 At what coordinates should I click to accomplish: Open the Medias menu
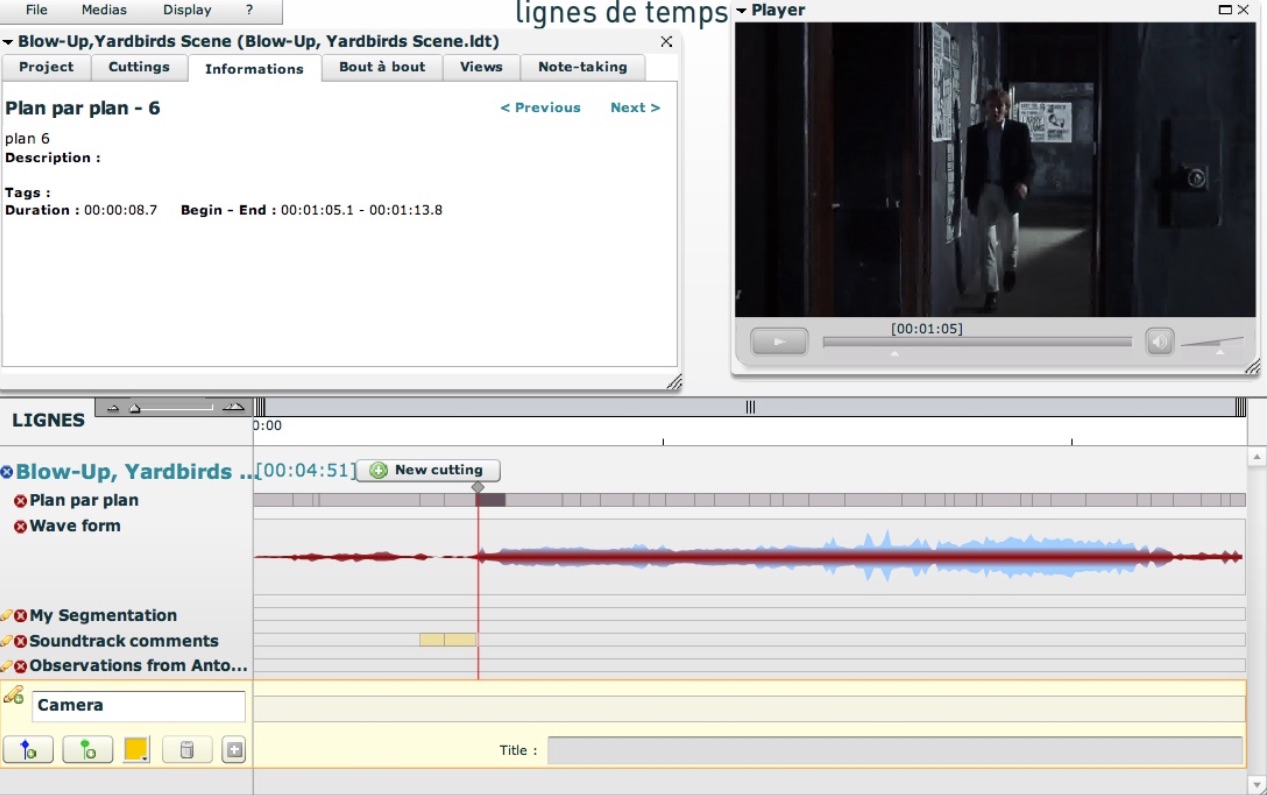click(x=103, y=10)
